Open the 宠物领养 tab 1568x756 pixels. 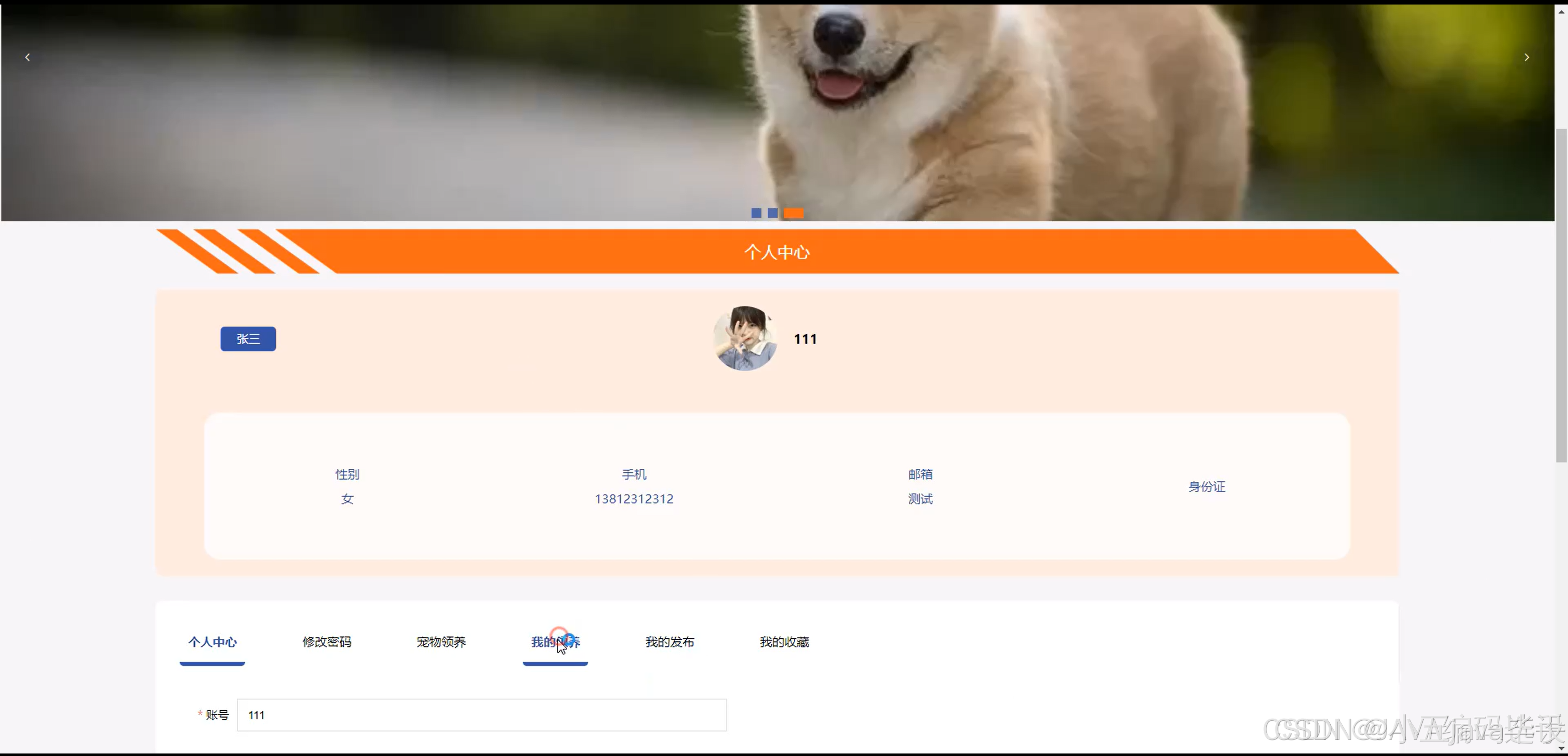click(x=441, y=641)
